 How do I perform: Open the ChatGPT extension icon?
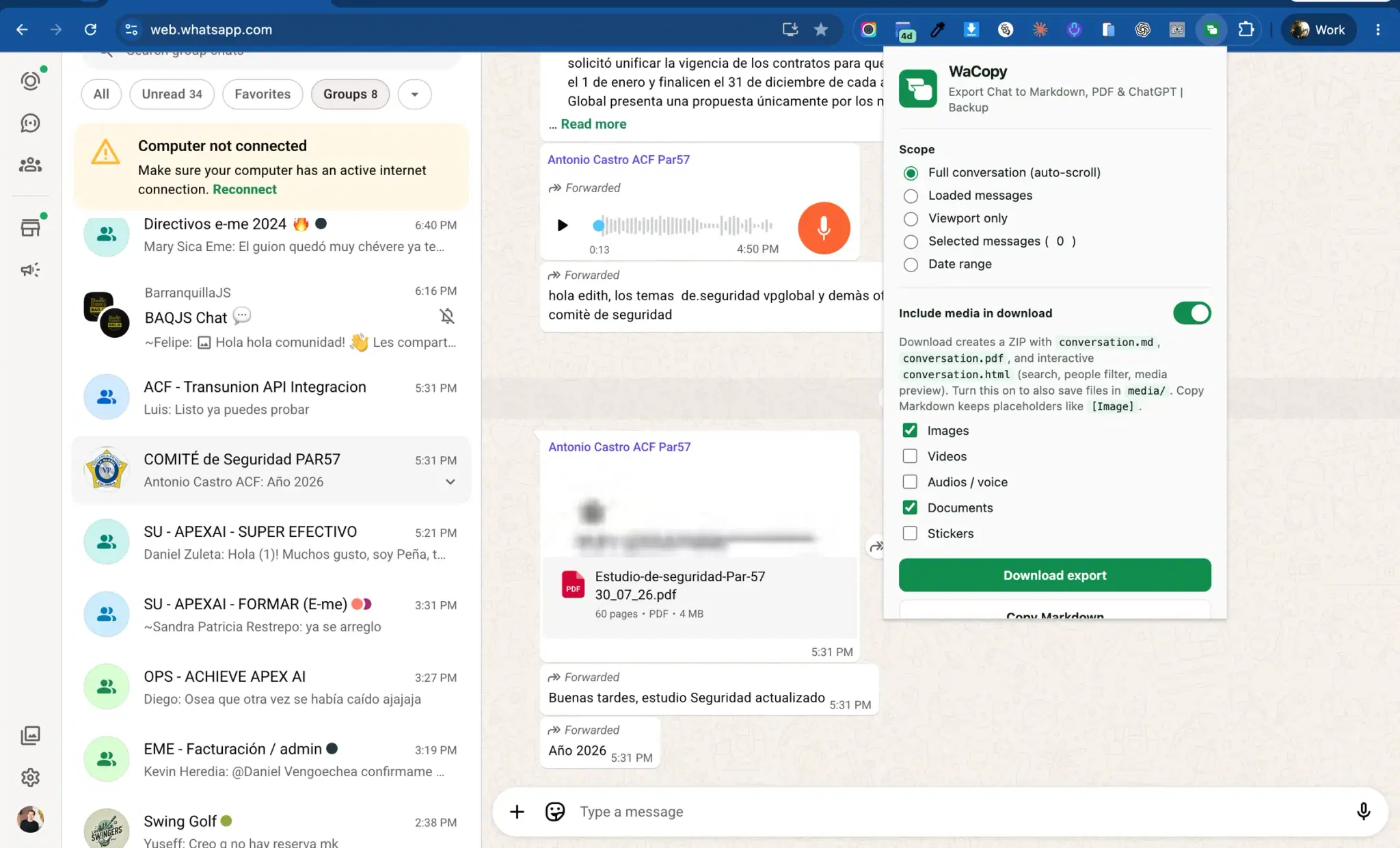pyautogui.click(x=1143, y=29)
